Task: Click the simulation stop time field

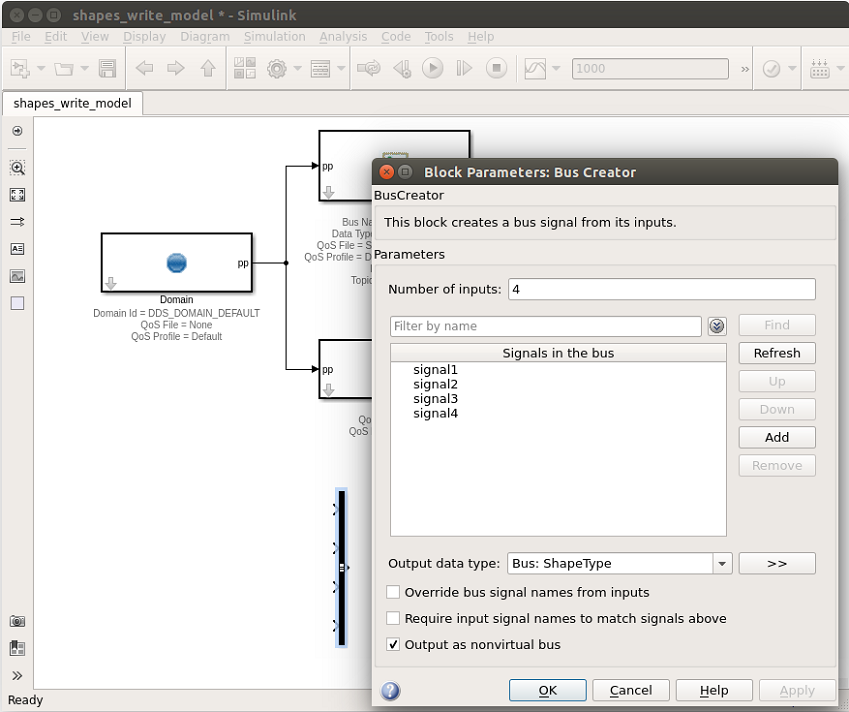Action: tap(650, 69)
